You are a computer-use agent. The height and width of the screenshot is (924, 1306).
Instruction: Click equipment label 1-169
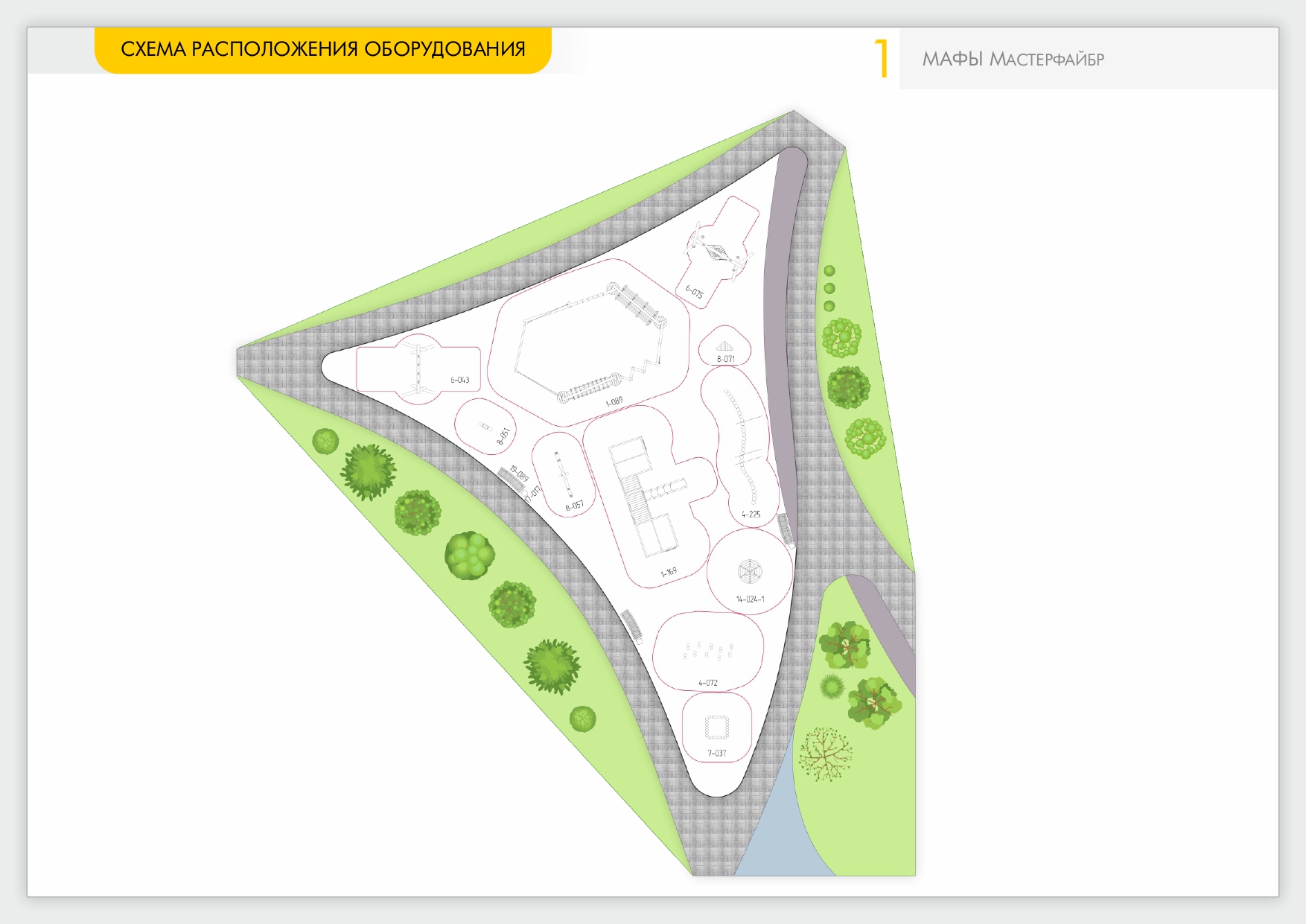tap(669, 573)
